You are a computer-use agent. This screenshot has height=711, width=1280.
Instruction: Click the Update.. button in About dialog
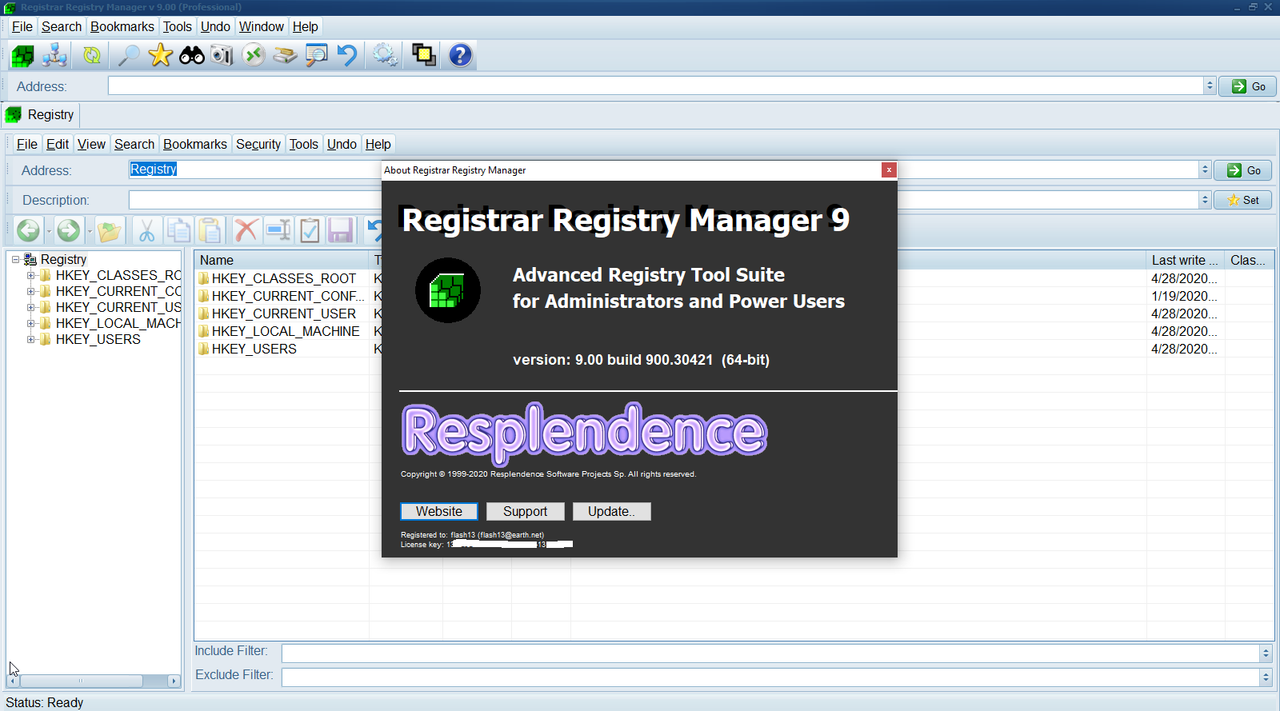tap(611, 511)
